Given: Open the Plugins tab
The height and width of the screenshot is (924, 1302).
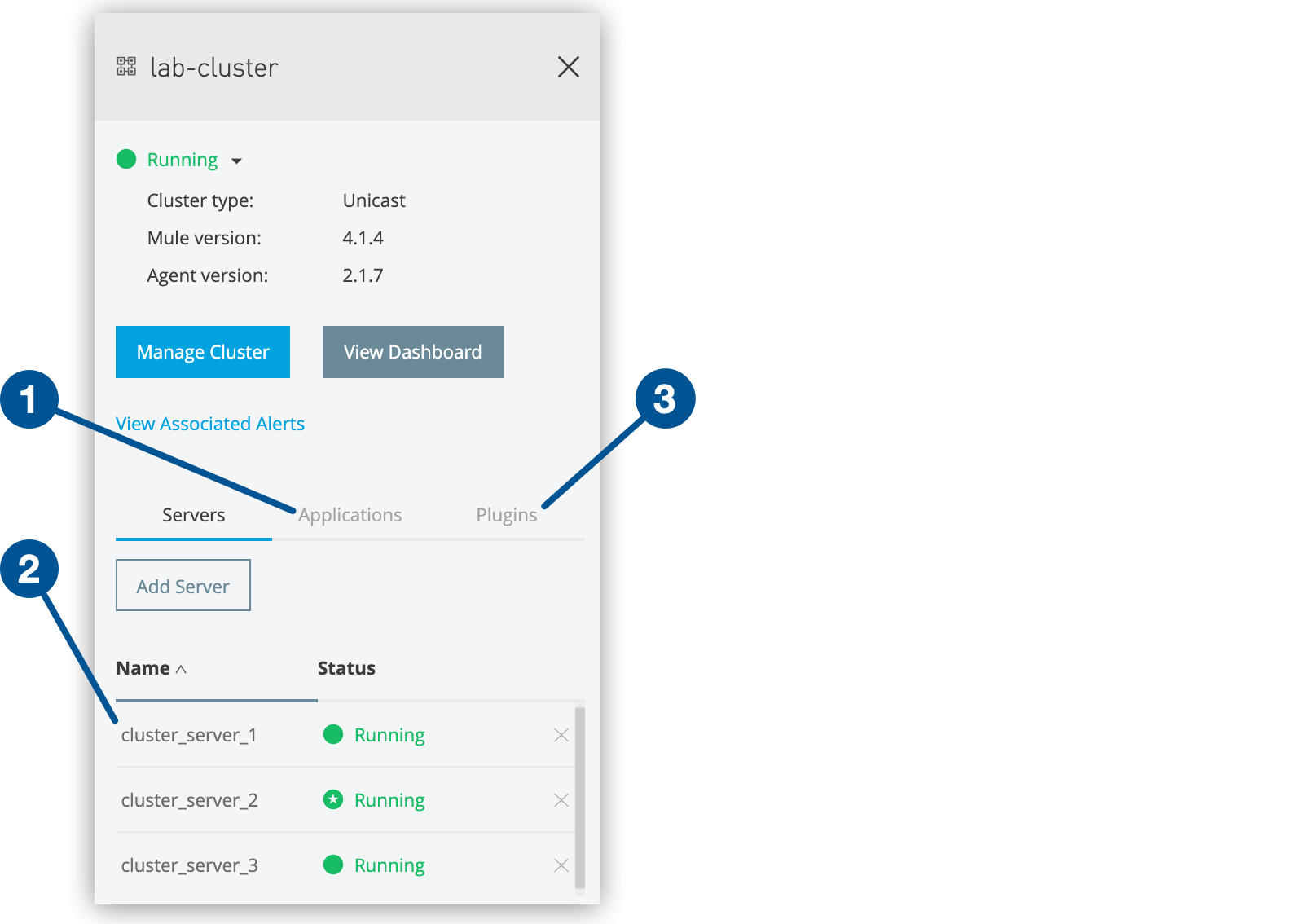Looking at the screenshot, I should pos(506,515).
